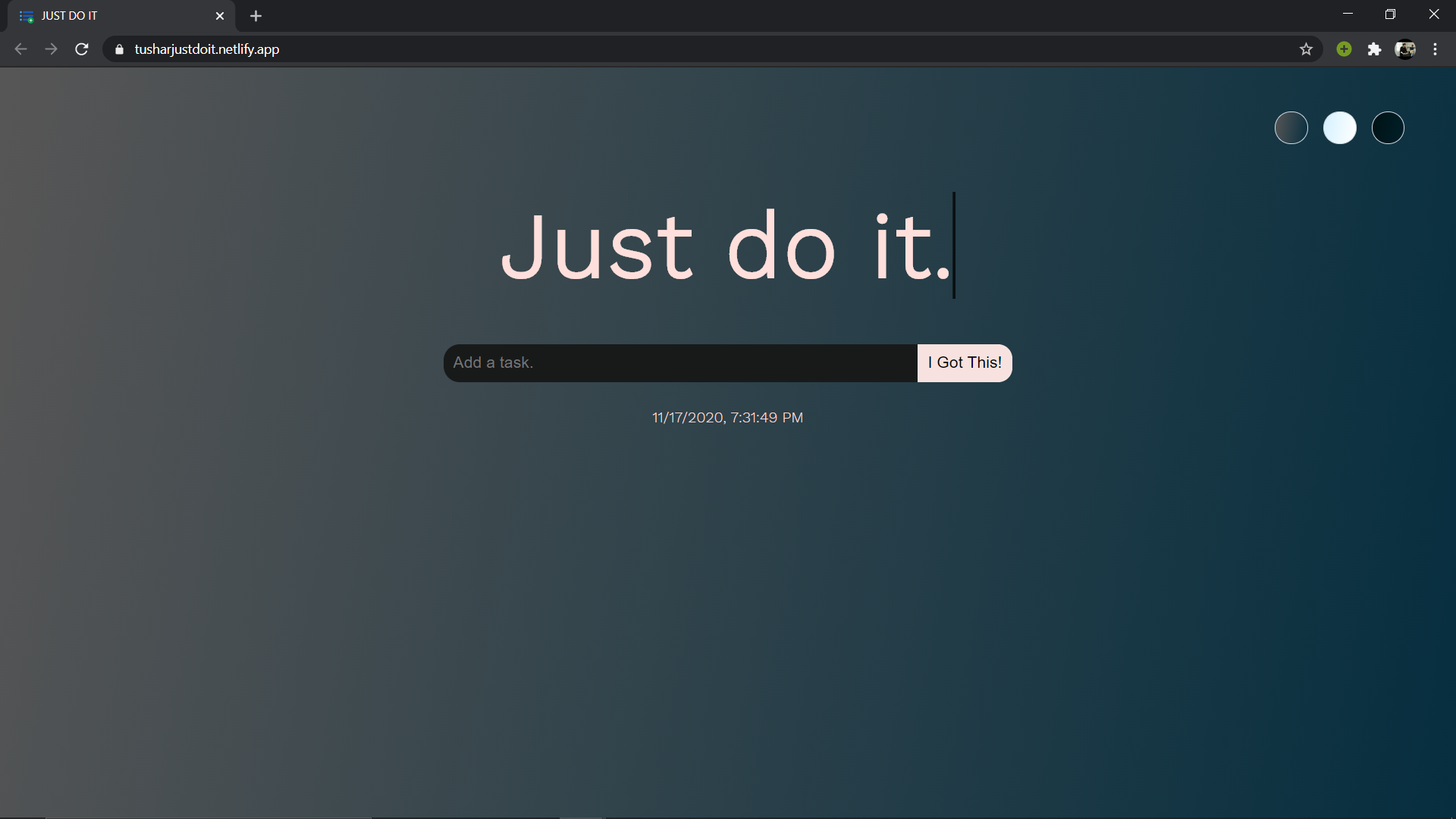The height and width of the screenshot is (819, 1456).
Task: Click the browser forward navigation arrow
Action: tap(50, 49)
